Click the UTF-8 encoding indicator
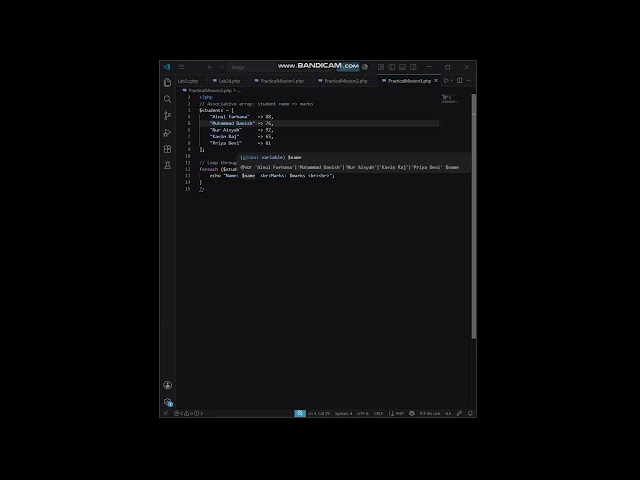 (362, 413)
